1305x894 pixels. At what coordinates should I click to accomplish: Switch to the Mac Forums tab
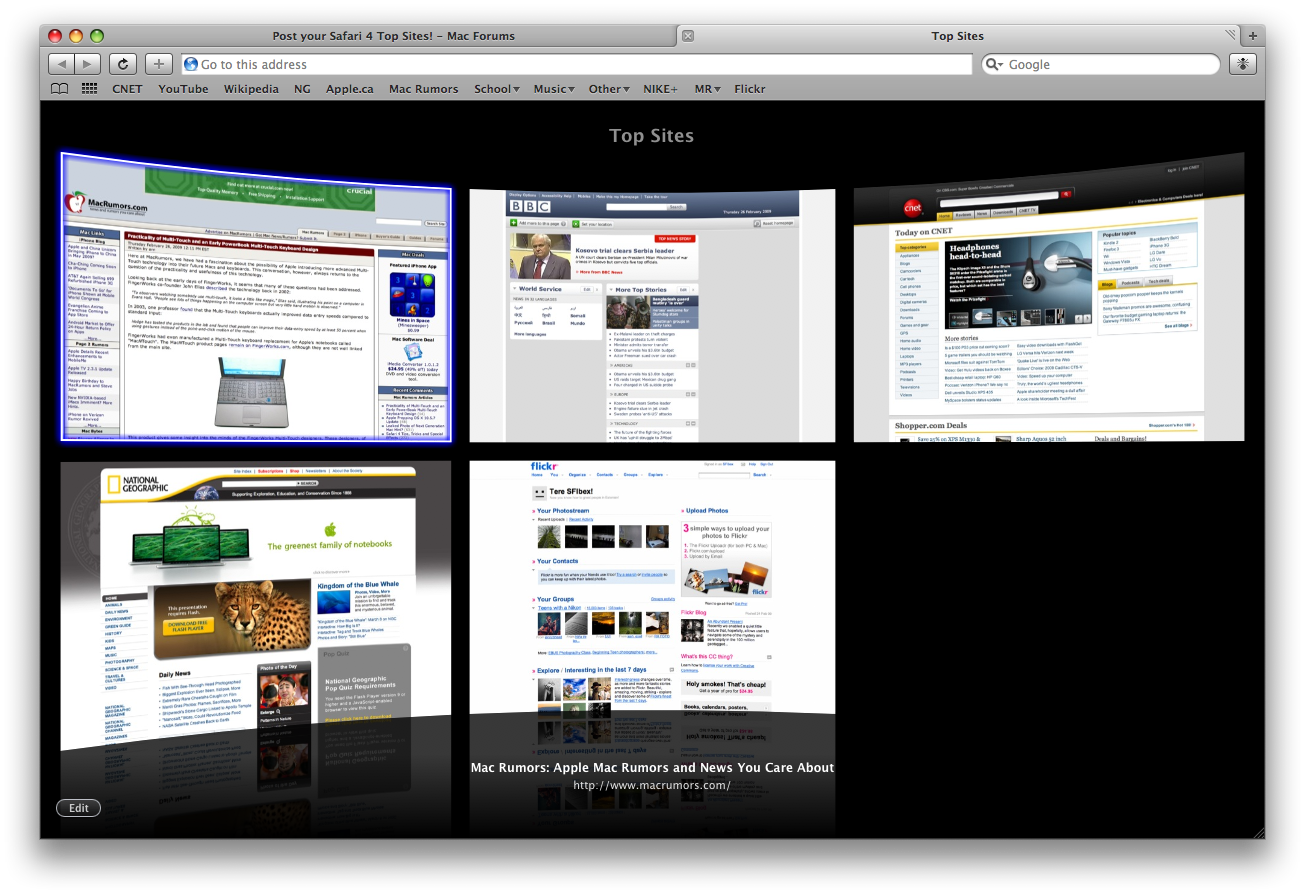[393, 36]
